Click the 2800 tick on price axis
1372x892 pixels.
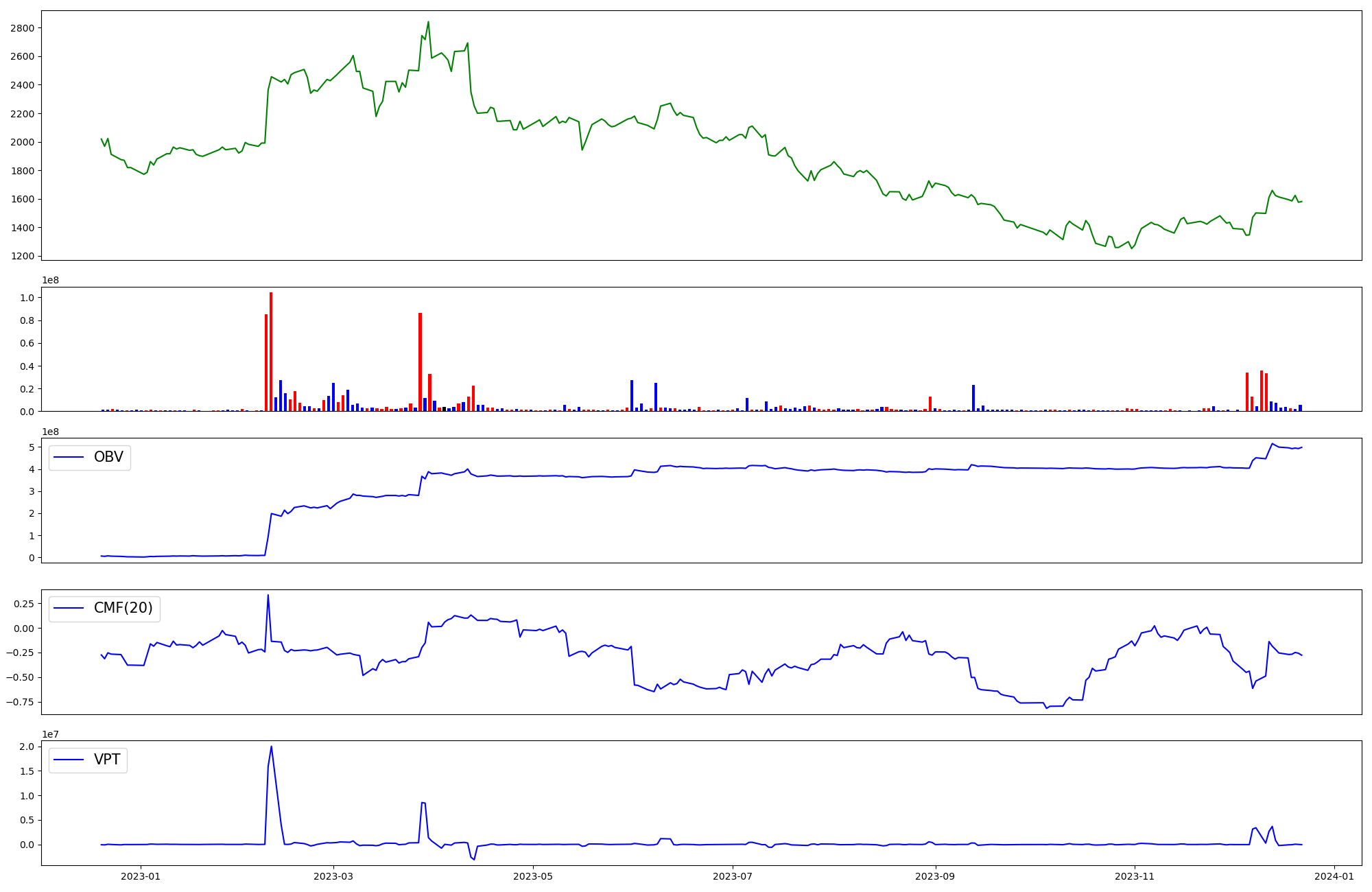coord(23,28)
